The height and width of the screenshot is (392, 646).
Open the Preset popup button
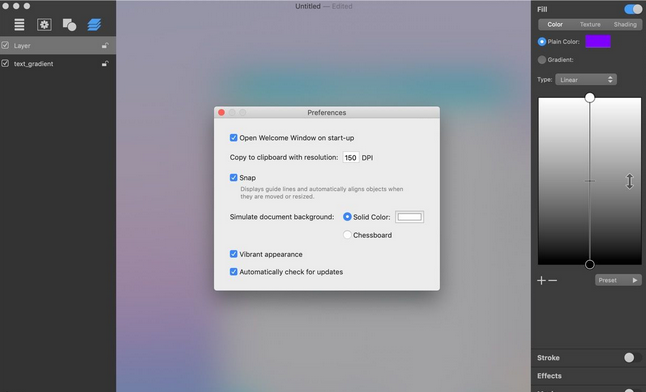[x=618, y=280]
